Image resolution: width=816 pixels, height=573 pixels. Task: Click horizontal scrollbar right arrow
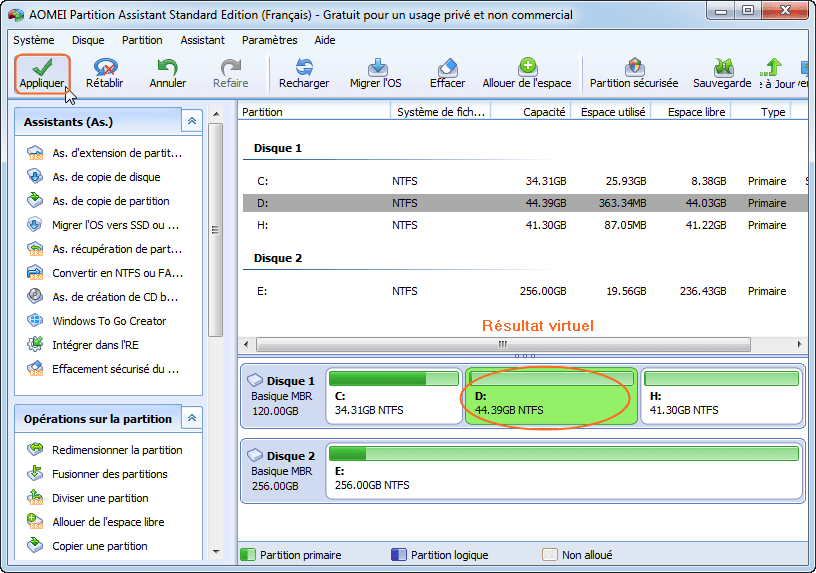[x=800, y=345]
